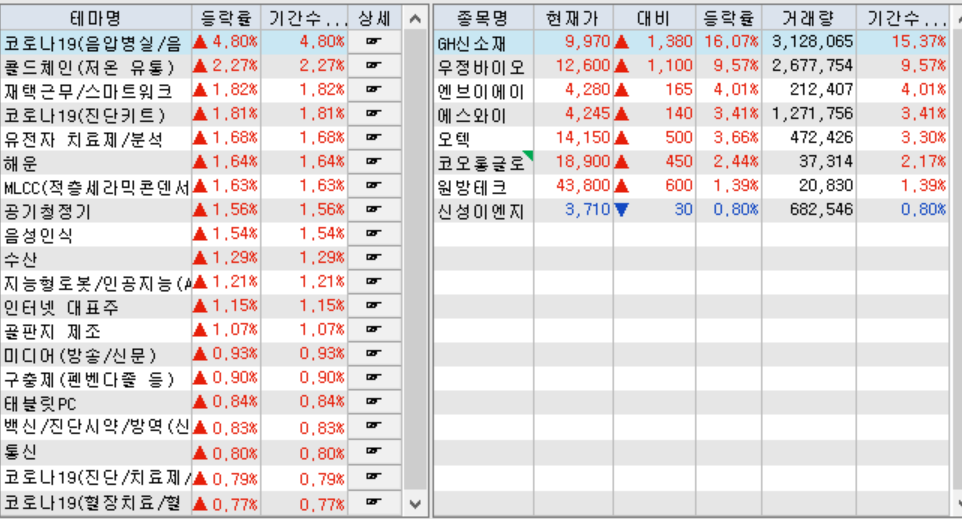Open detail icon for 미디어(방송/신문) row
Image resolution: width=962 pixels, height=519 pixels.
coord(374,353)
